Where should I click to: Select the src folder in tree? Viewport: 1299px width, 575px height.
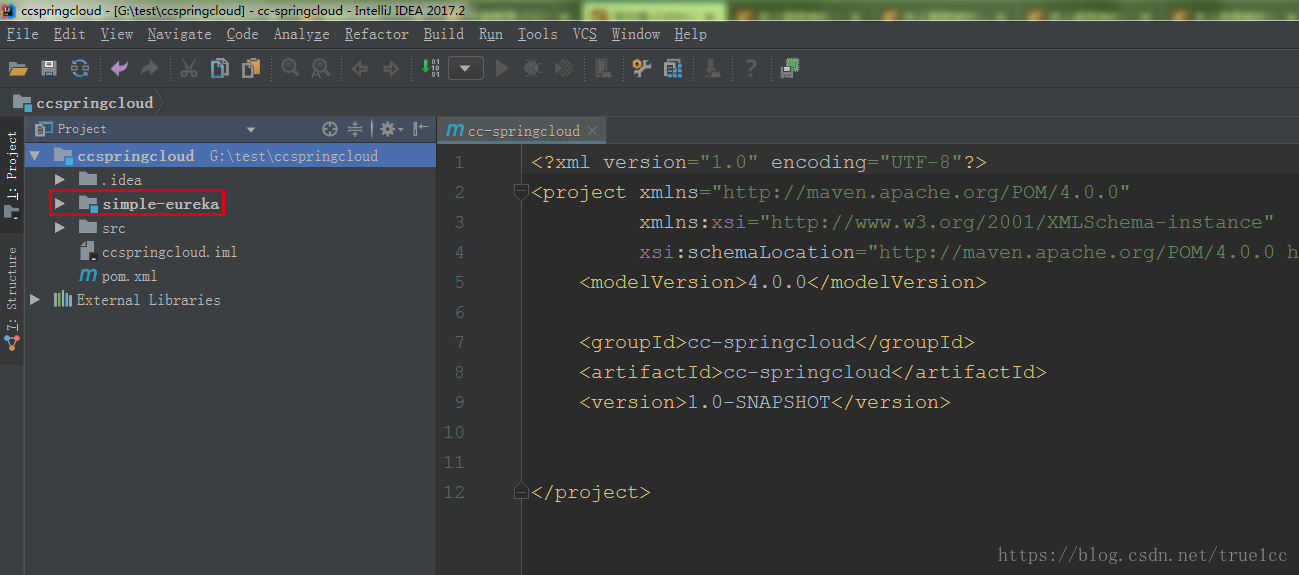point(114,228)
